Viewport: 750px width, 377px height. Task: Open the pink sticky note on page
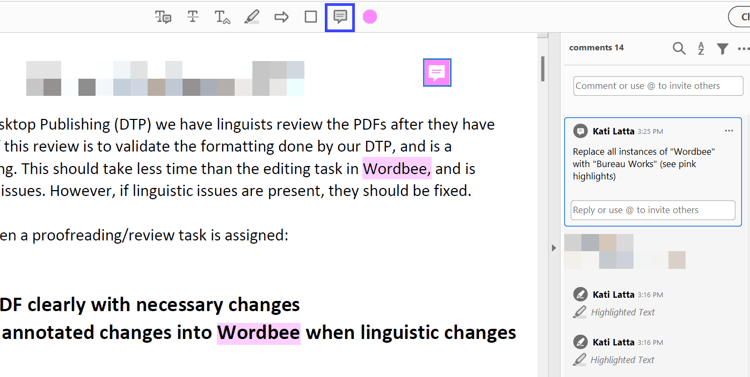point(437,73)
